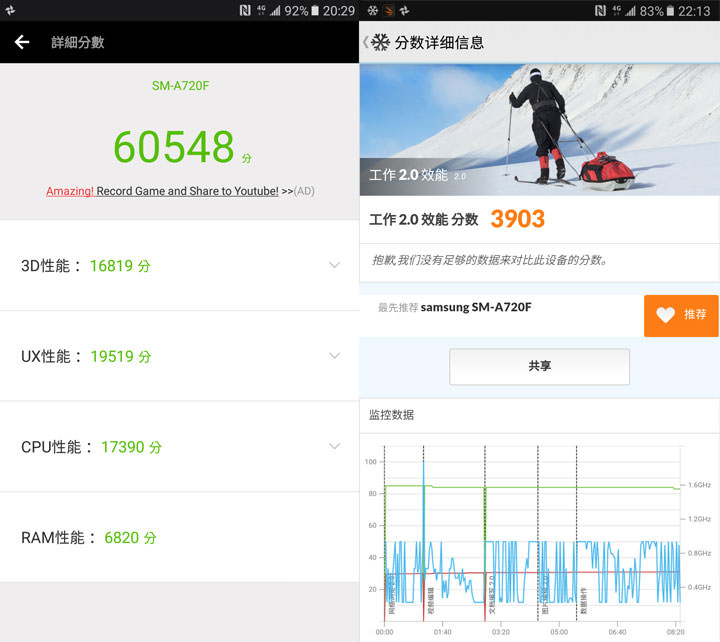Image resolution: width=720 pixels, height=642 pixels.
Task: Tap the heart icon on 推荐 button
Action: point(666,315)
